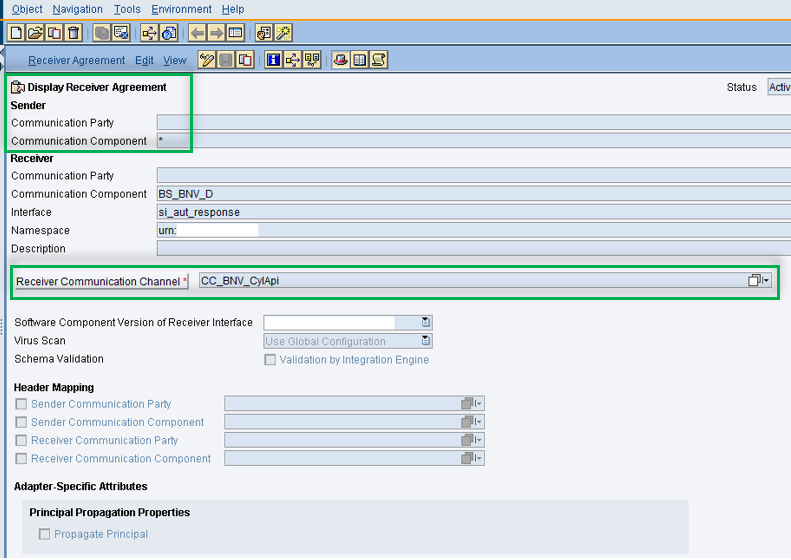Click the Status field
Screen dimensions: 791x560
coord(779,87)
